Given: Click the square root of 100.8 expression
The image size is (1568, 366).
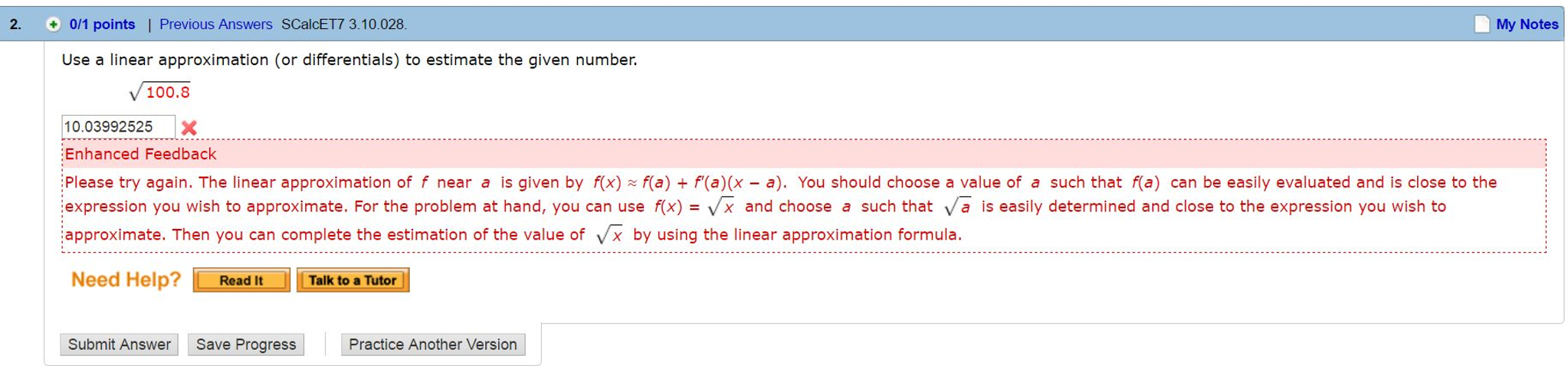Looking at the screenshot, I should pos(159,92).
